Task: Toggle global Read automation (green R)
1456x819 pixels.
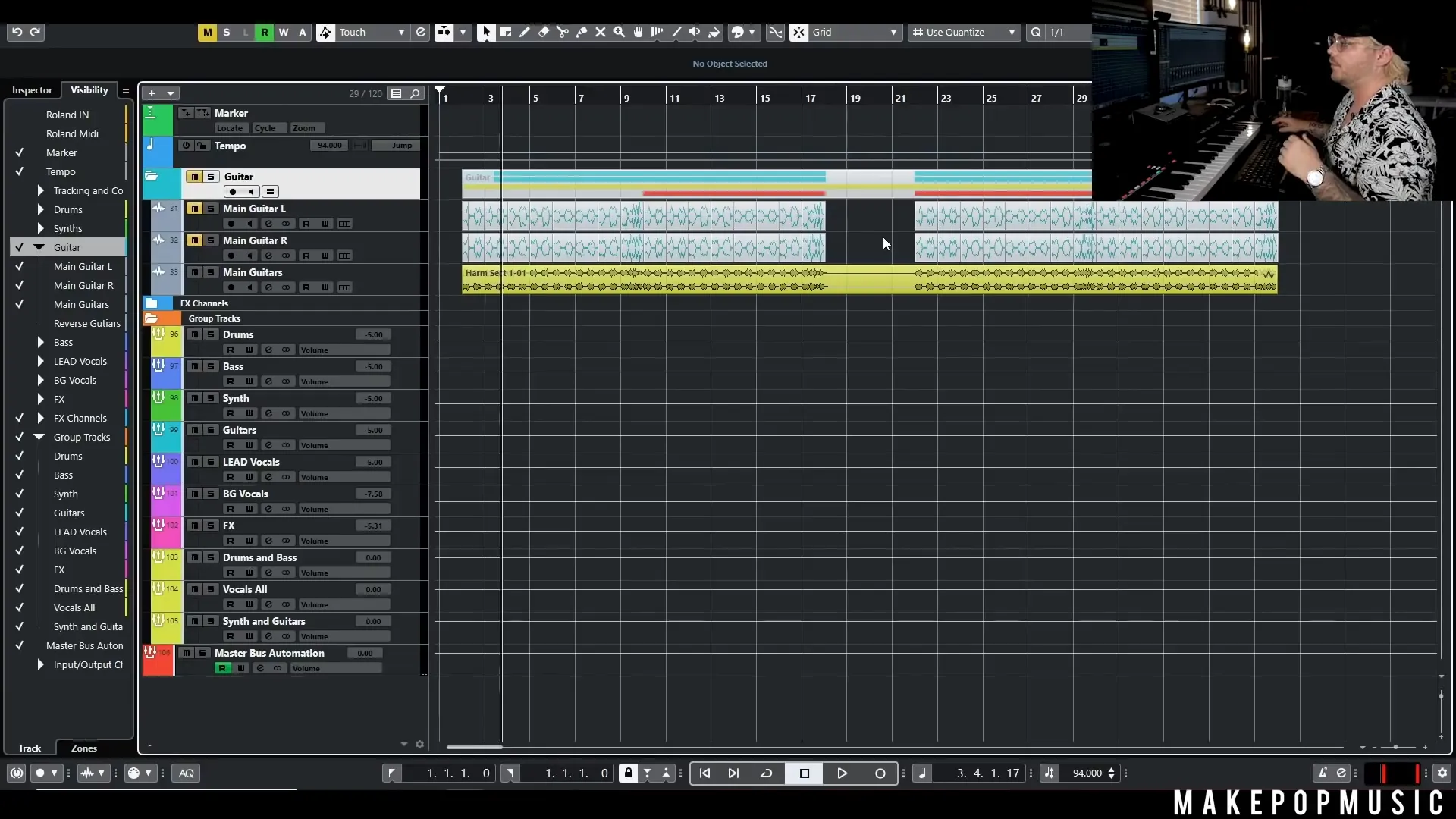Action: click(264, 32)
